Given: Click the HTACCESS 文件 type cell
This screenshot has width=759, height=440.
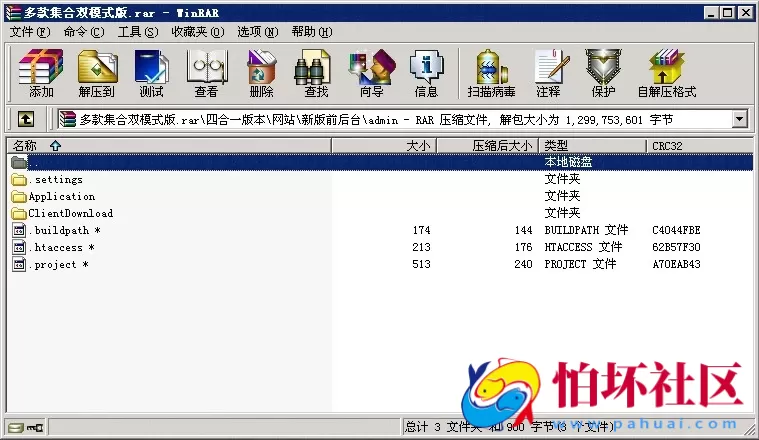Looking at the screenshot, I should 583,247.
